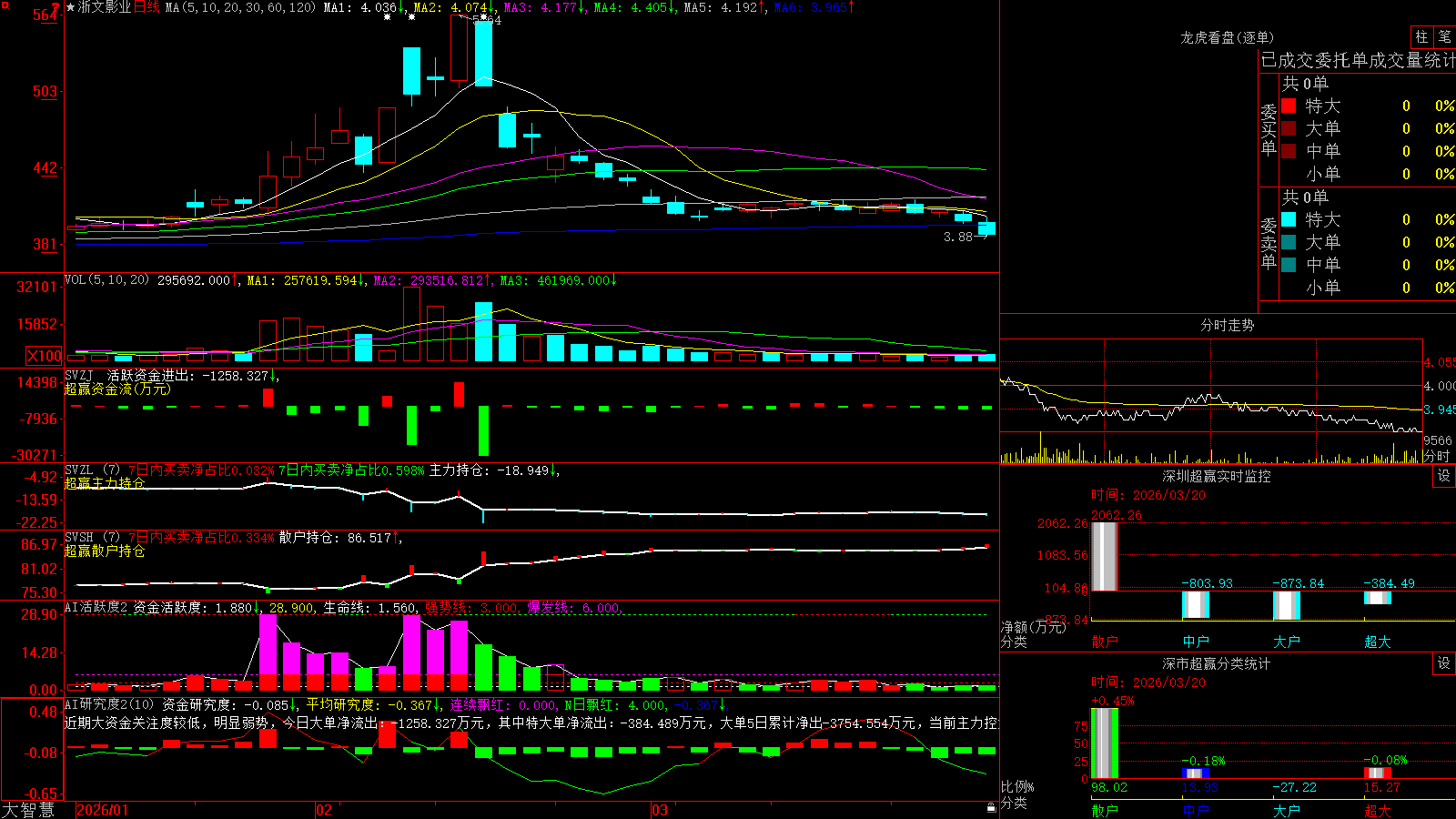Screen dimensions: 1456x819
Task: Click the 笔 tick view button
Action: pyautogui.click(x=1444, y=36)
